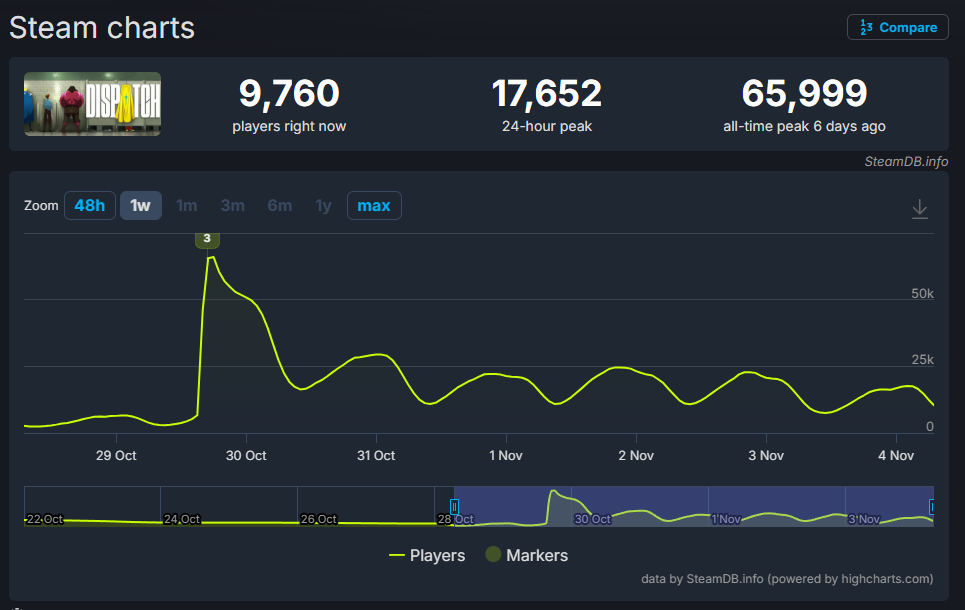Click the '1 Nov' x-axis label
The image size is (965, 610).
(x=506, y=455)
